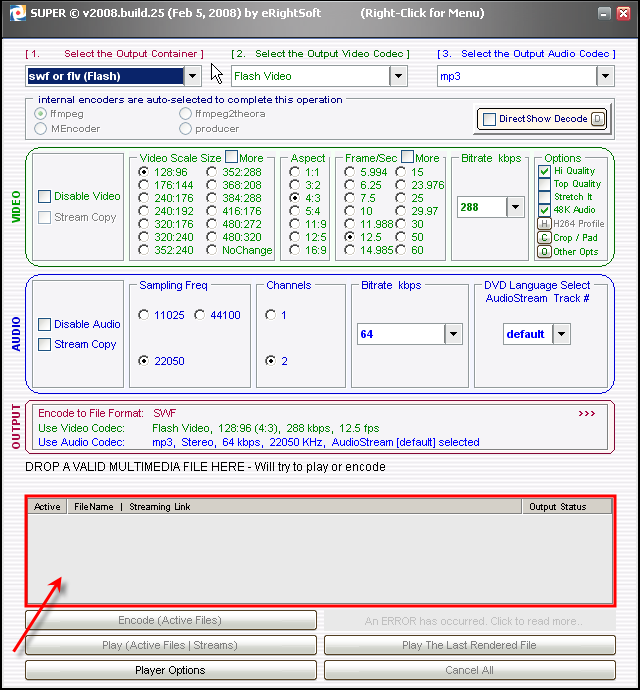The height and width of the screenshot is (690, 640).
Task: Open the Output Container dropdown
Action: pyautogui.click(x=193, y=76)
